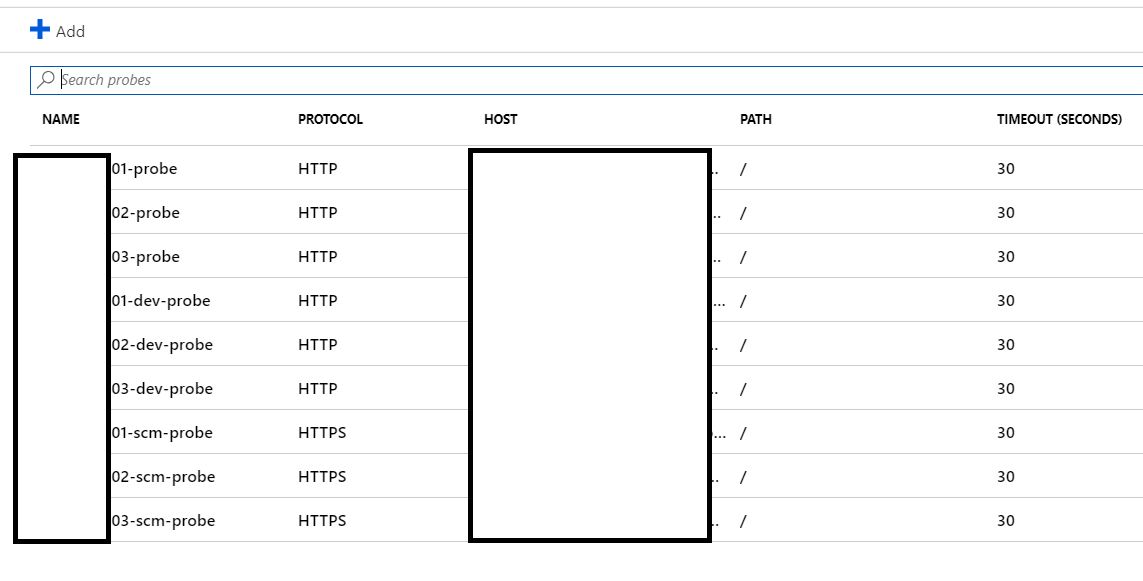
Task: Click the blue plus Add icon
Action: pyautogui.click(x=40, y=30)
